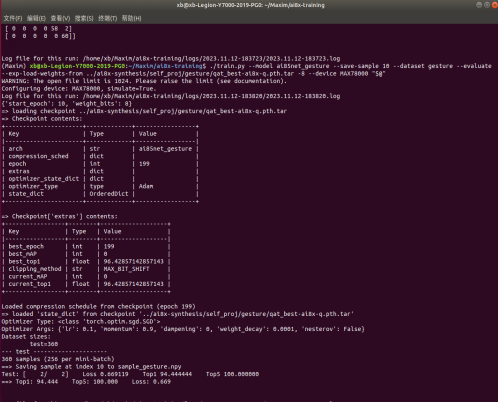Open the 终端(T) menu
This screenshot has width=499, height=403.
108,18
